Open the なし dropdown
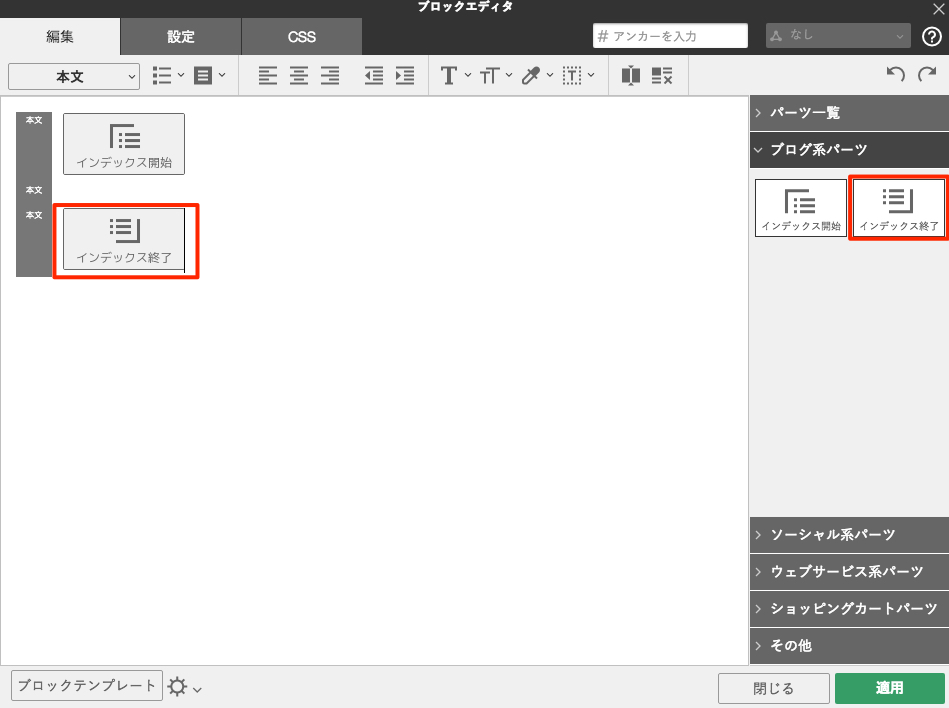 pos(838,36)
